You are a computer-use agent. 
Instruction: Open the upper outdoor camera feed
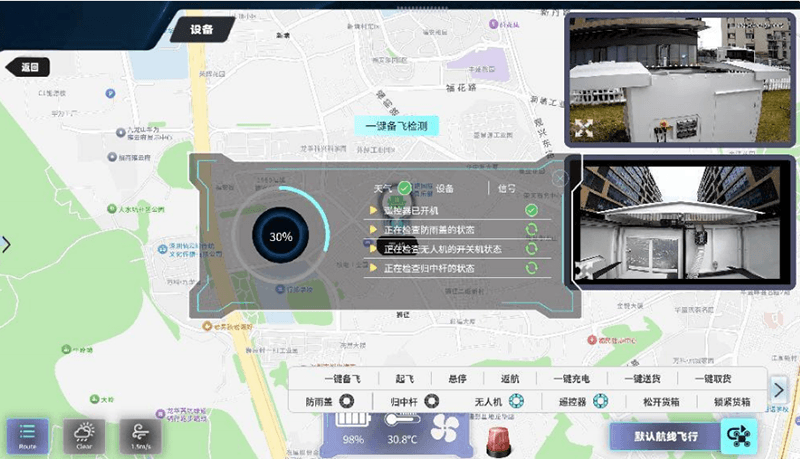point(680,80)
